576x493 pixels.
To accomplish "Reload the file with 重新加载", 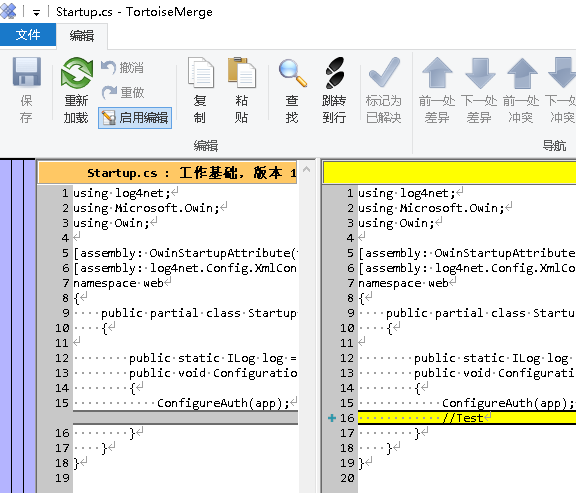I will coord(76,90).
